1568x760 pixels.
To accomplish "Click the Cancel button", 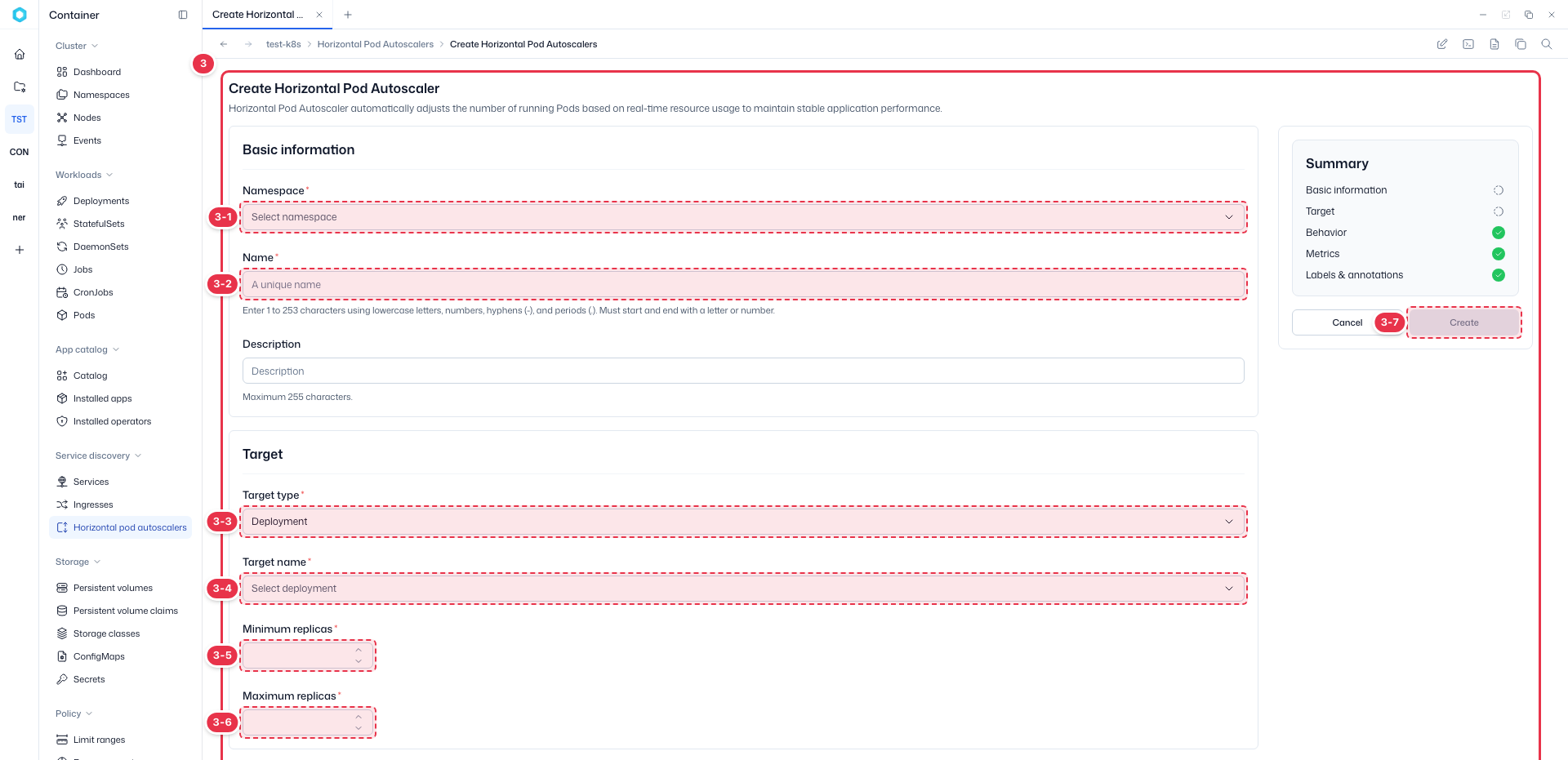I will 1347,322.
